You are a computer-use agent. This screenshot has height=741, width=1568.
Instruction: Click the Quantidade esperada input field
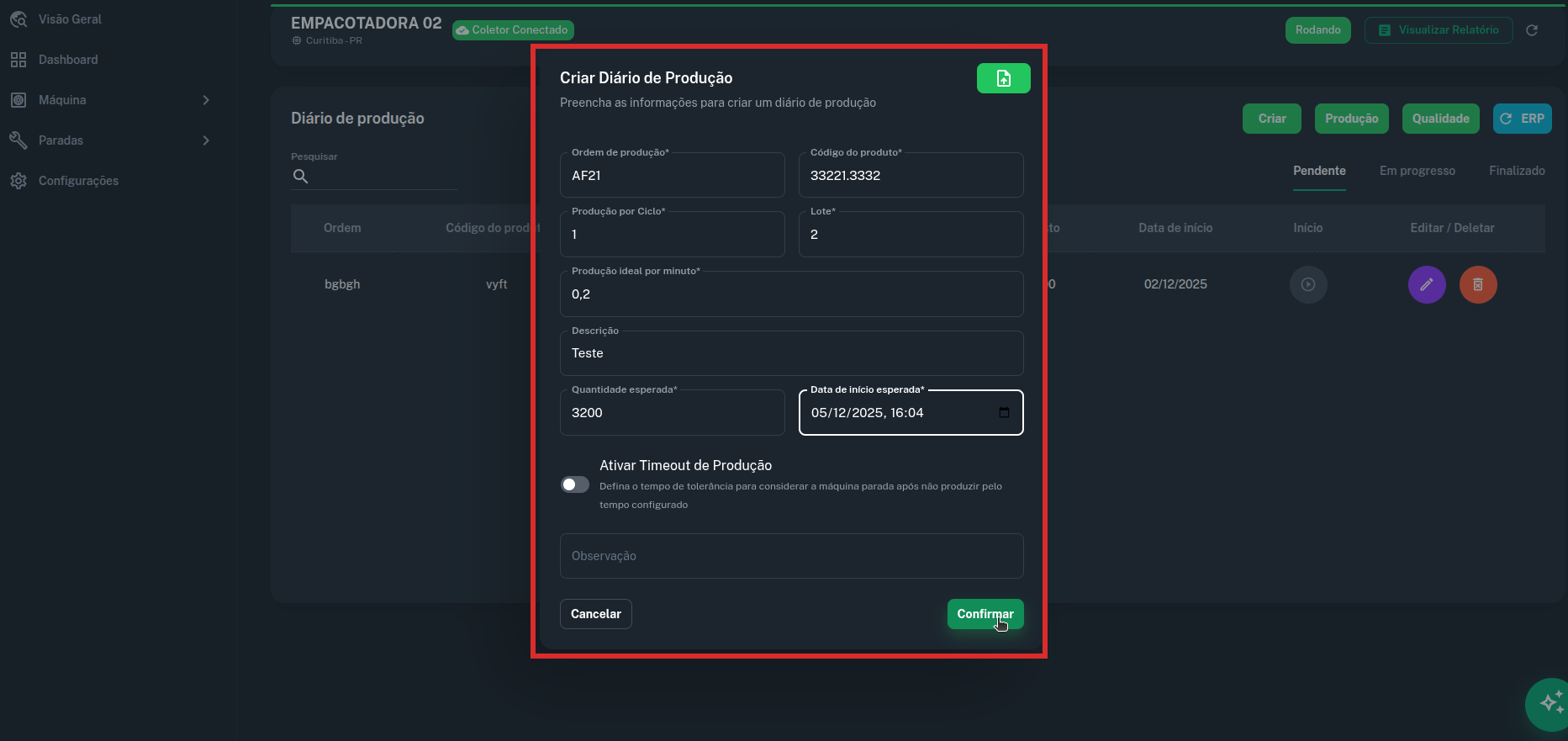click(x=672, y=413)
